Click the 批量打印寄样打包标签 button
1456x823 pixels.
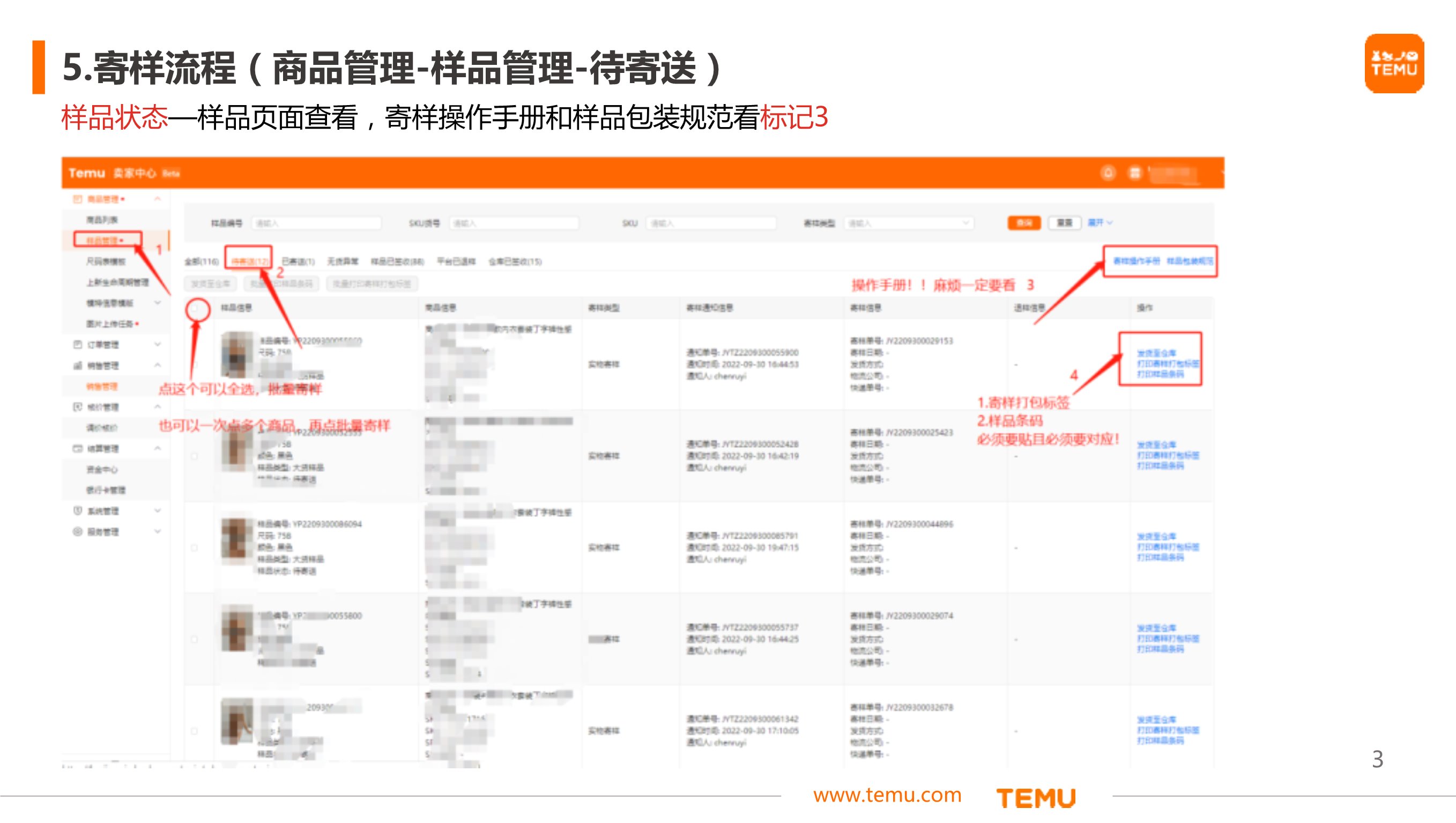point(372,284)
